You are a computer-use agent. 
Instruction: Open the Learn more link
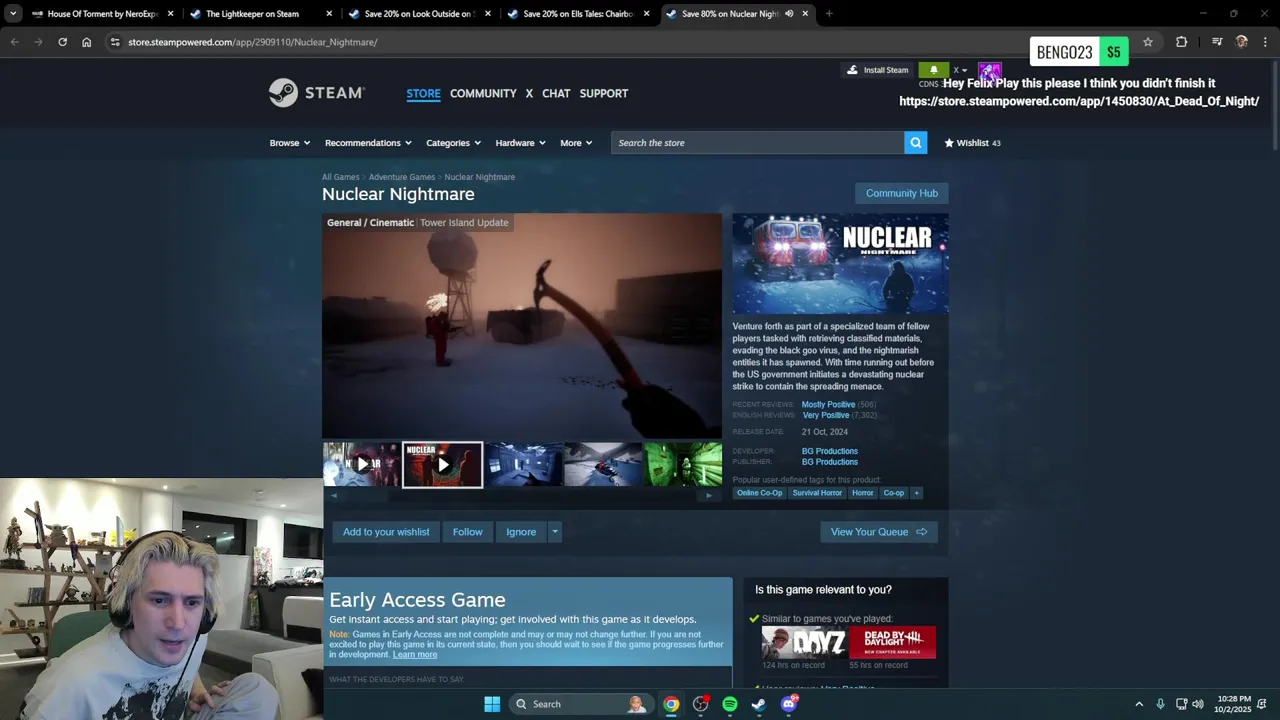[x=415, y=655]
